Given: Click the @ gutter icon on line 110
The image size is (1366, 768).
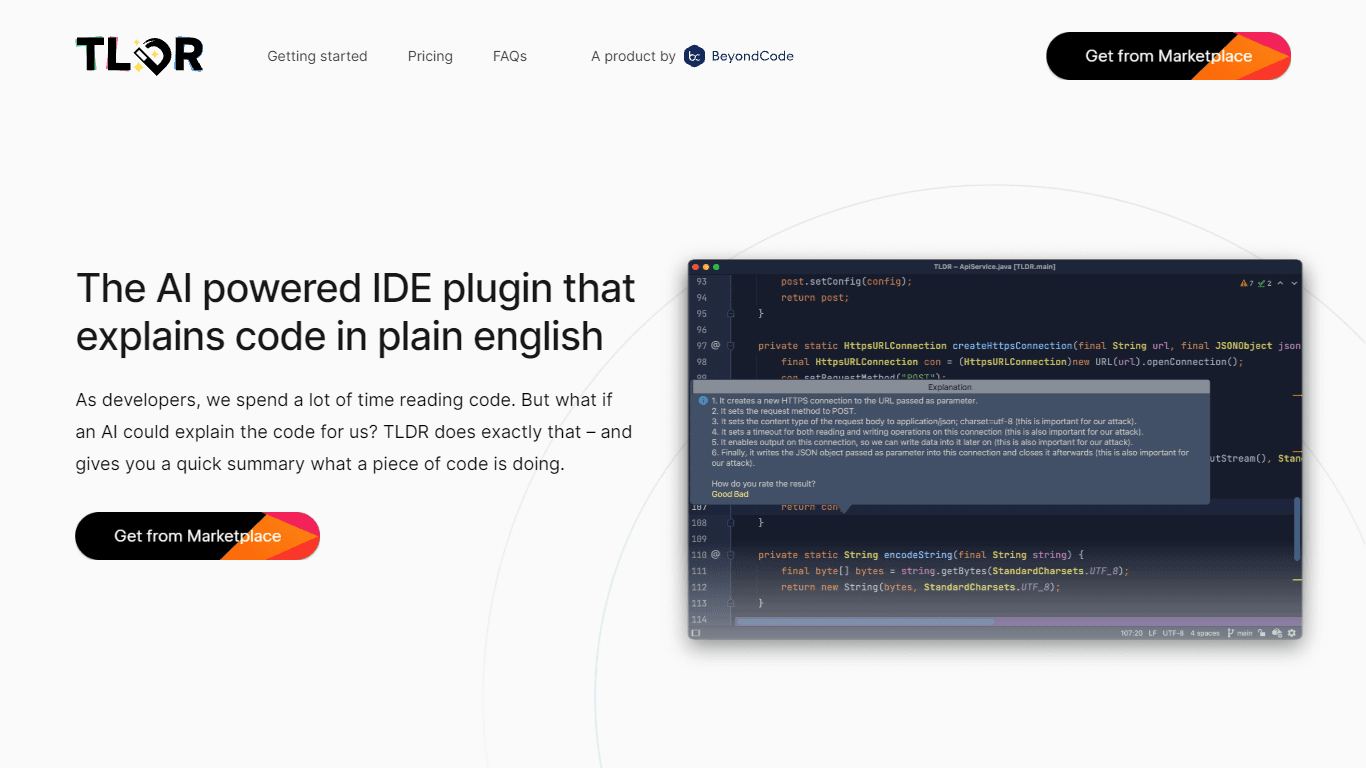Looking at the screenshot, I should 715,554.
